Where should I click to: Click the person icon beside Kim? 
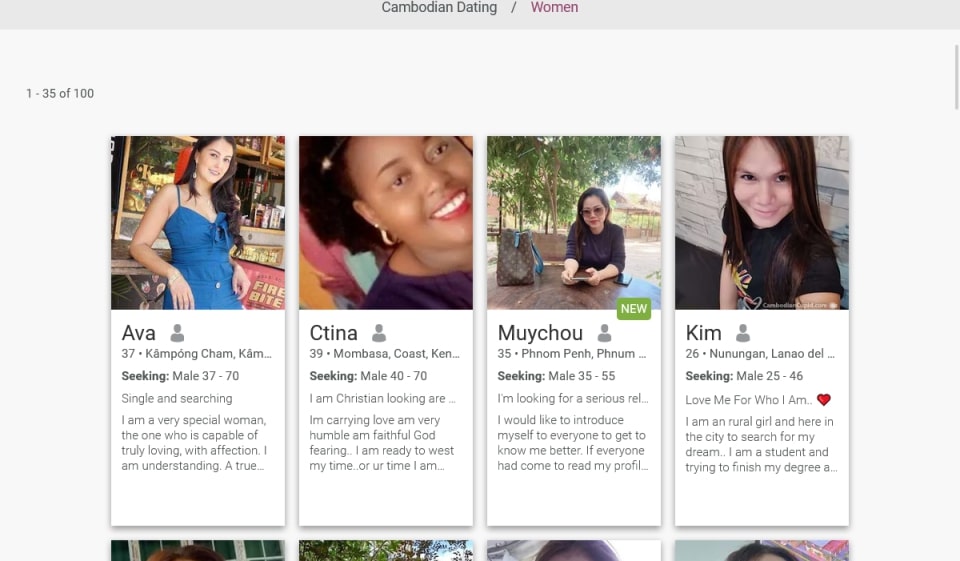[x=742, y=333]
